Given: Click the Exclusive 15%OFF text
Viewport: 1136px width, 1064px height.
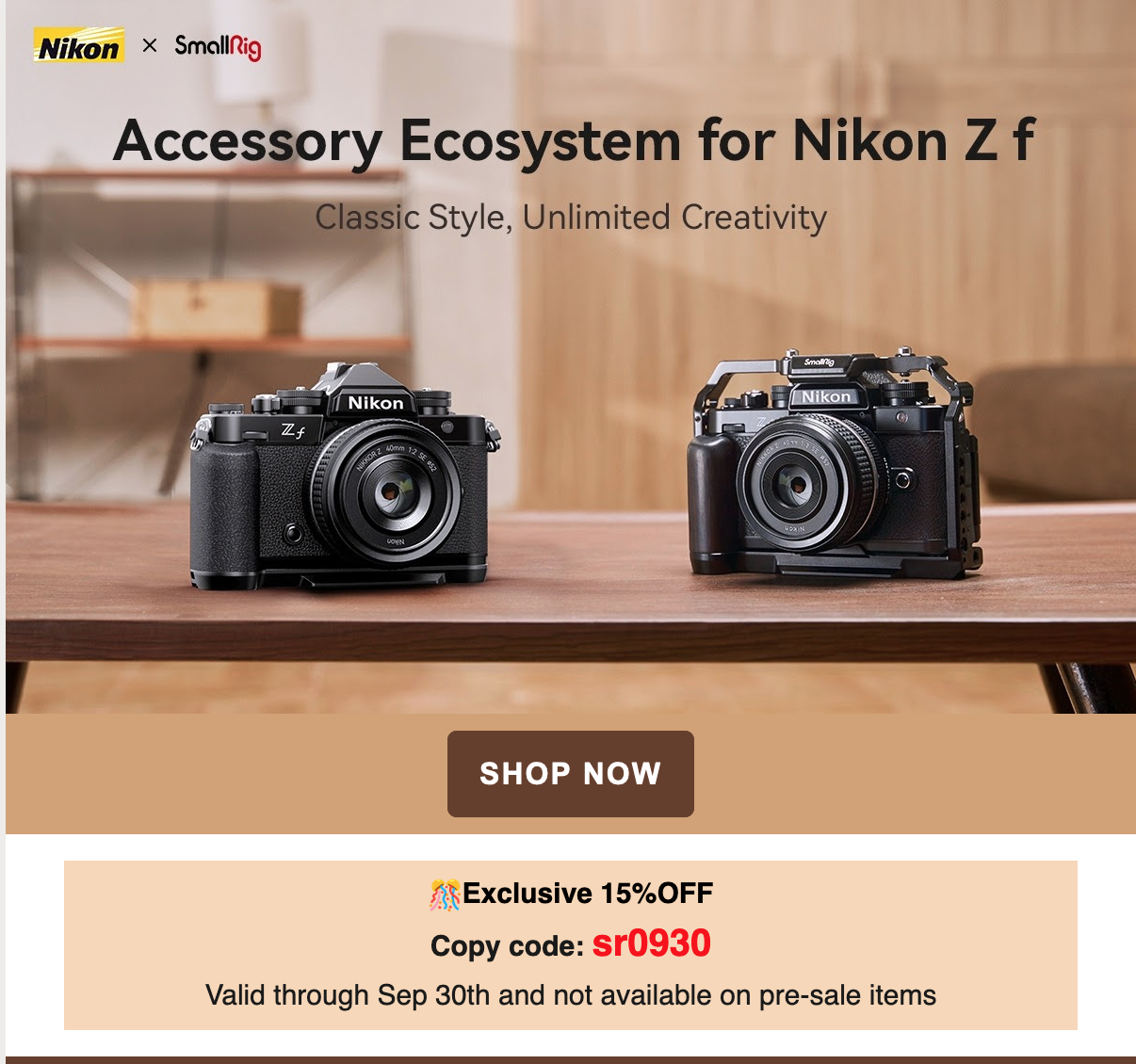Looking at the screenshot, I should (588, 893).
